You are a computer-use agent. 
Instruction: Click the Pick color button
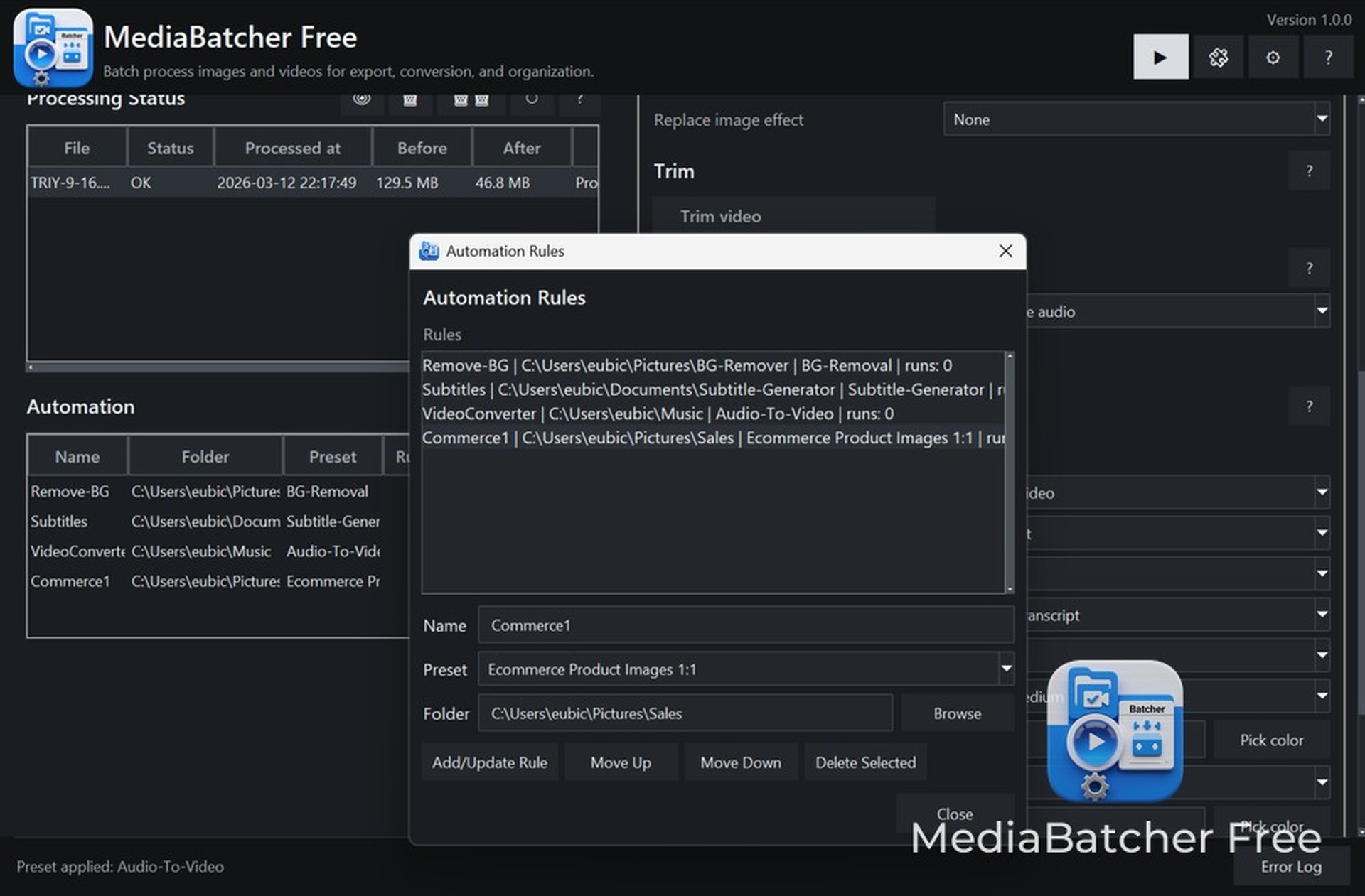tap(1271, 740)
